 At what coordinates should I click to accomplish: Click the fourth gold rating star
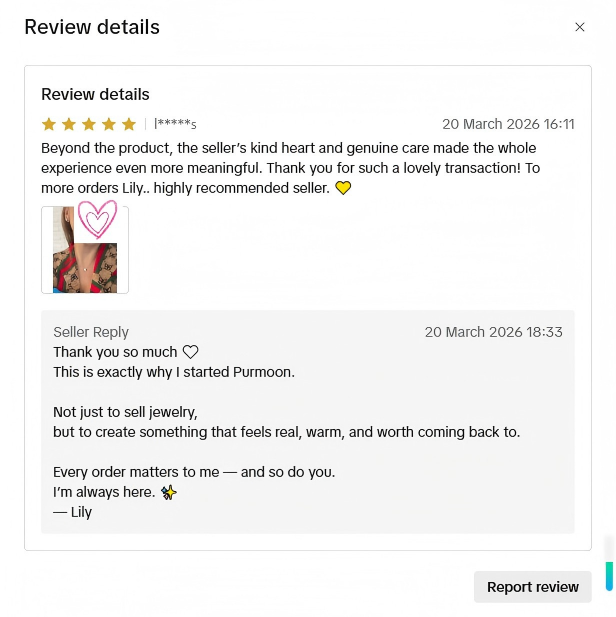tap(109, 124)
